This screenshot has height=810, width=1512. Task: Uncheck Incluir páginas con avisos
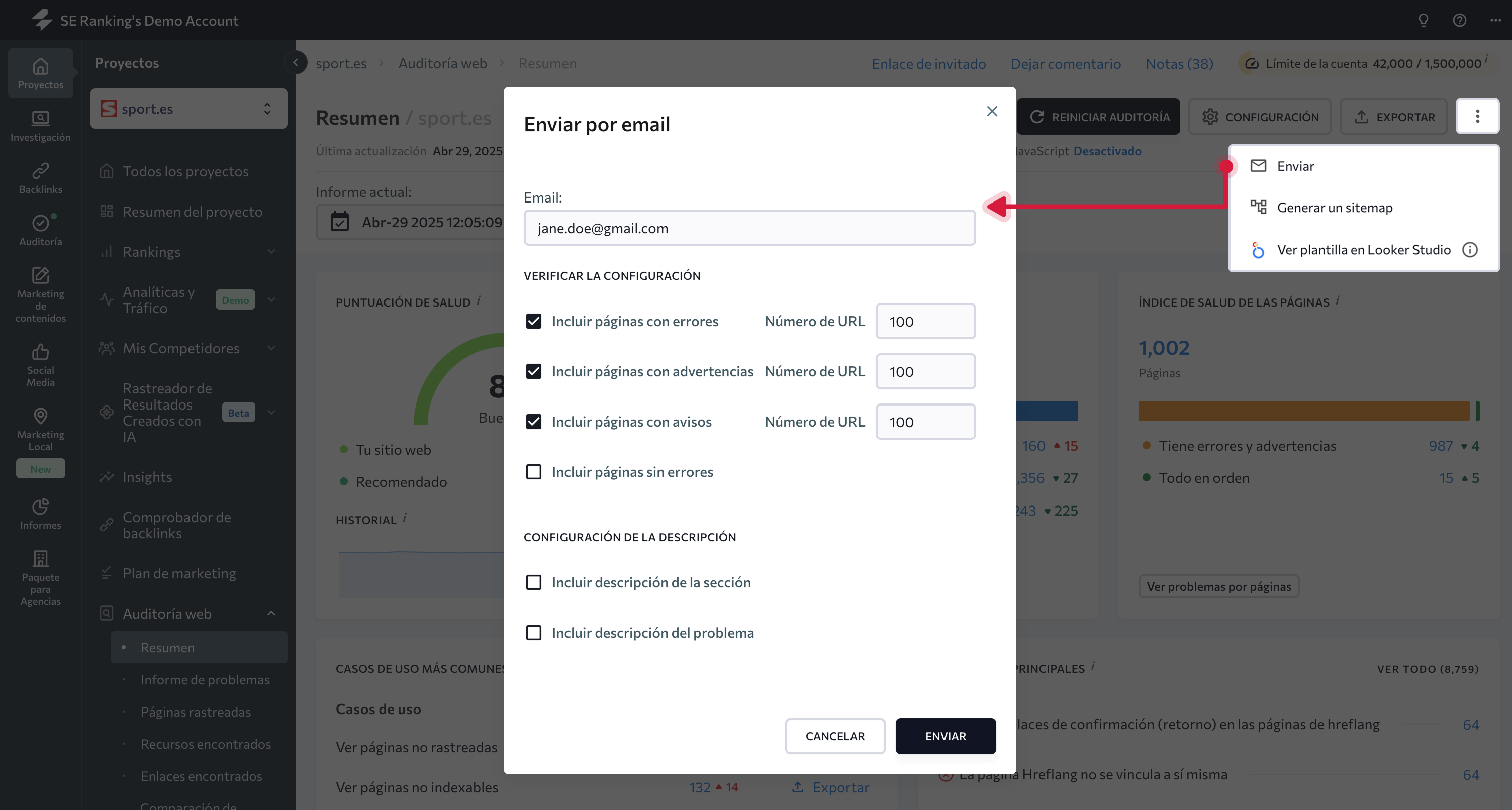pyautogui.click(x=533, y=422)
